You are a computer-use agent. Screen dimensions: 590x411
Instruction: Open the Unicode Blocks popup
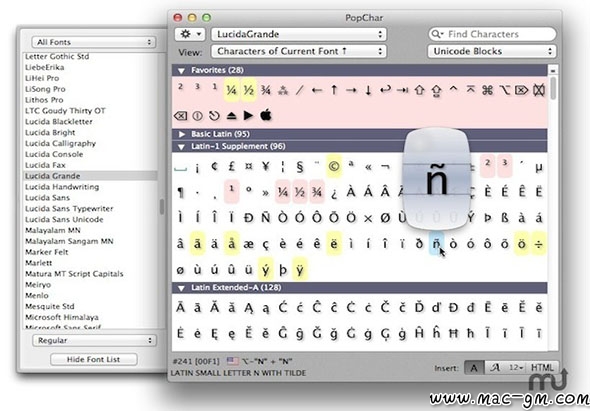click(492, 51)
